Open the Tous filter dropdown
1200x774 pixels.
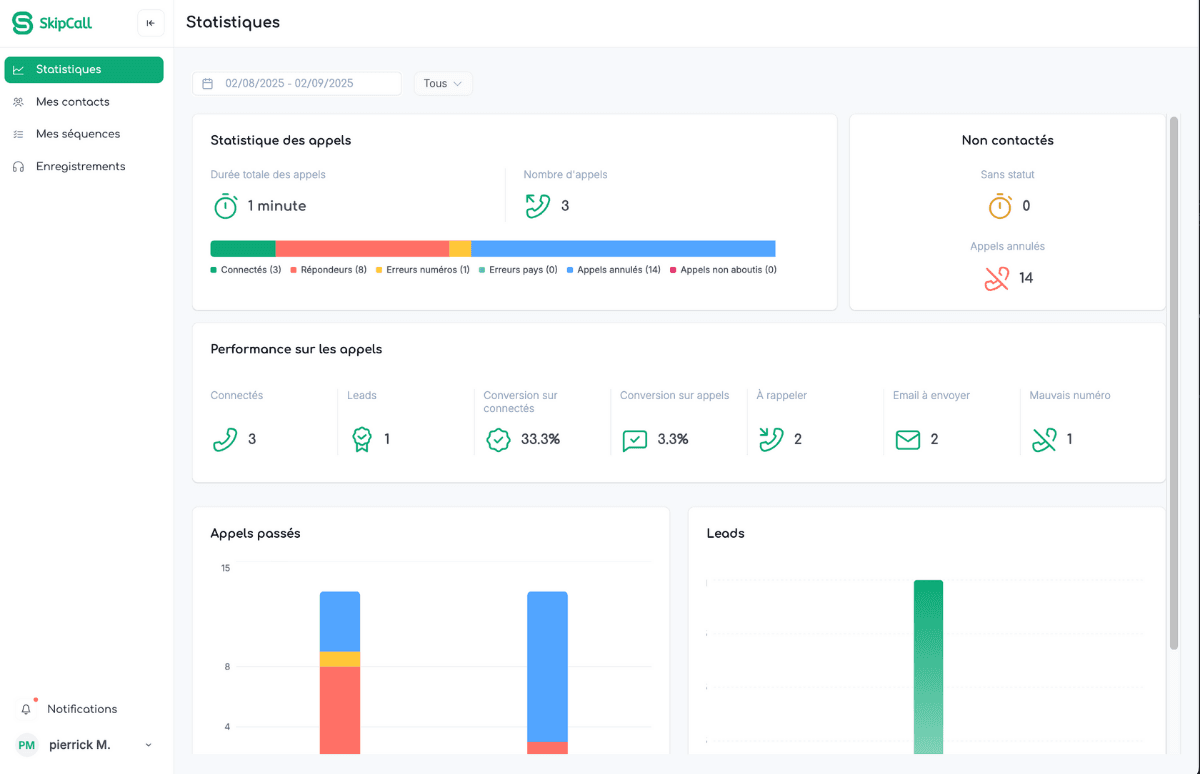pos(443,84)
